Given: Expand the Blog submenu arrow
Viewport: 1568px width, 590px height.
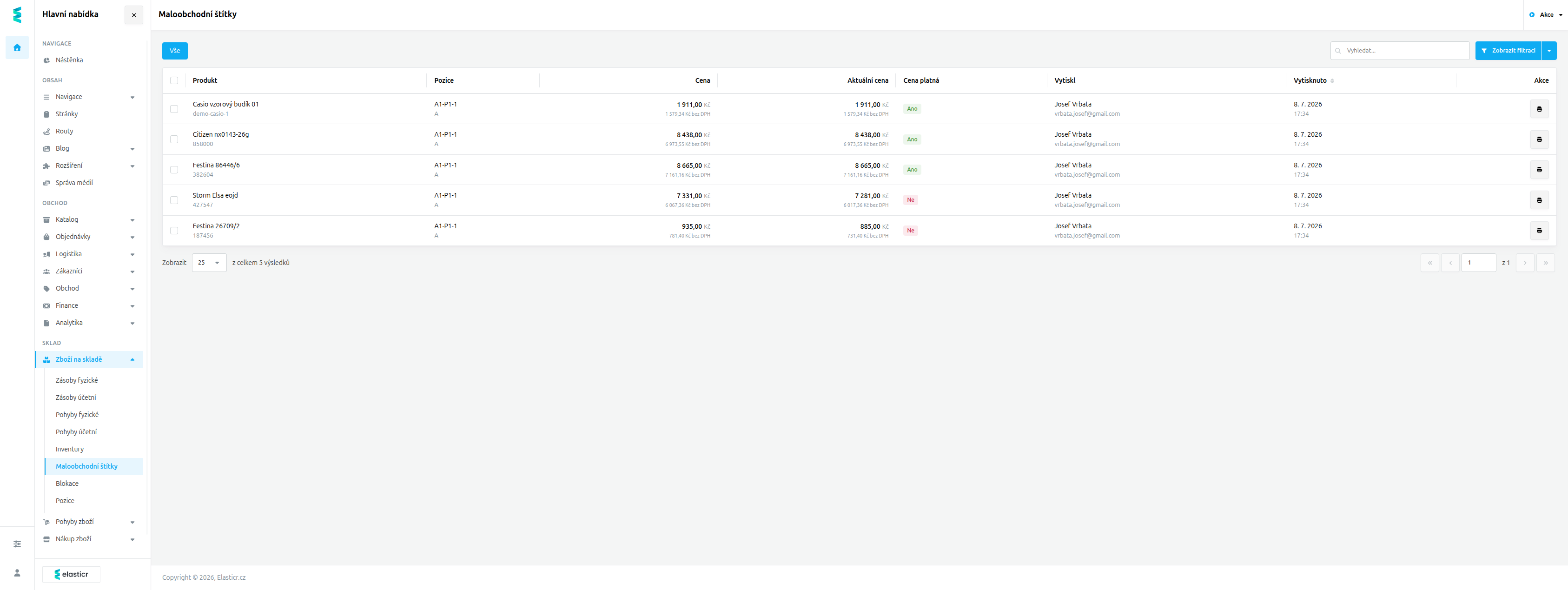Looking at the screenshot, I should pyautogui.click(x=132, y=149).
